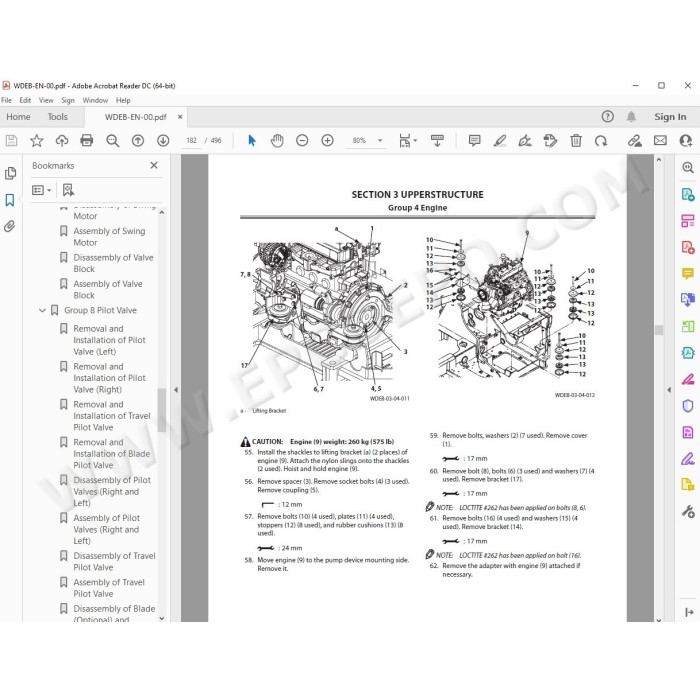The image size is (700, 700).
Task: Open the more tools wrench icon
Action: [x=688, y=511]
